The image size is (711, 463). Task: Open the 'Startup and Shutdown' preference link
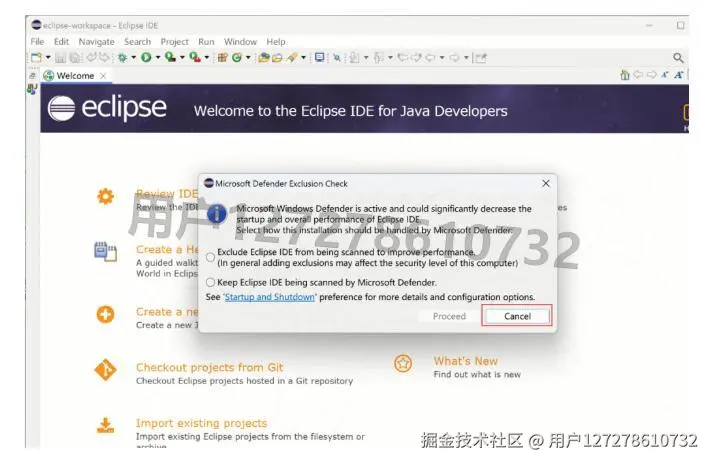tap(269, 297)
